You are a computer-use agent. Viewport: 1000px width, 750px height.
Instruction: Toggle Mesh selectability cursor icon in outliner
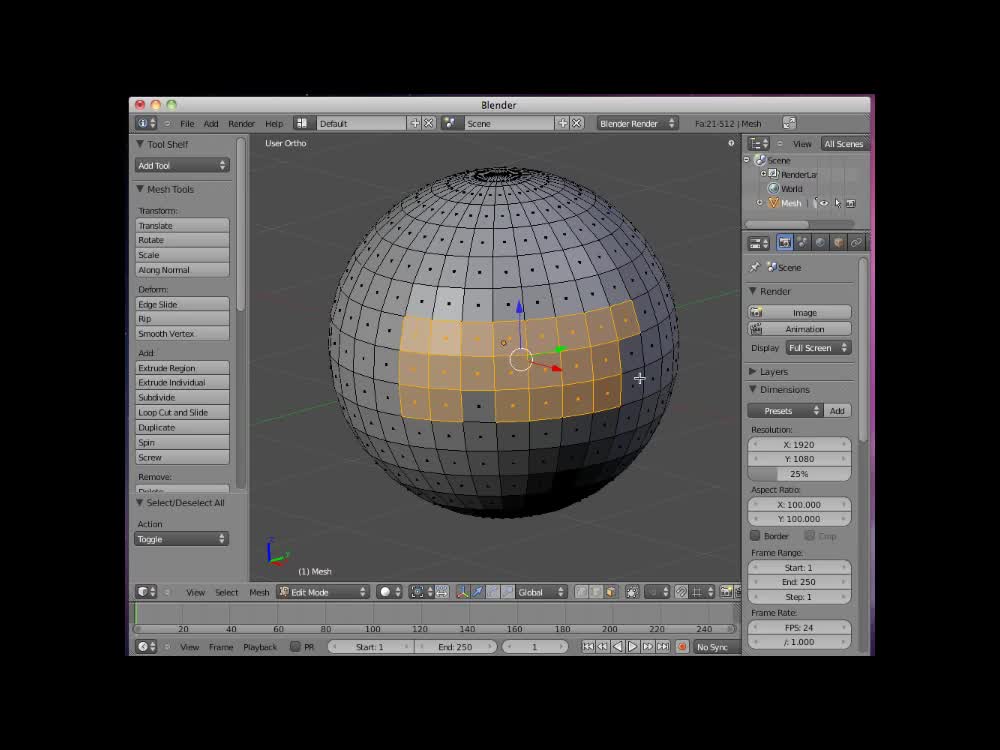[837, 203]
